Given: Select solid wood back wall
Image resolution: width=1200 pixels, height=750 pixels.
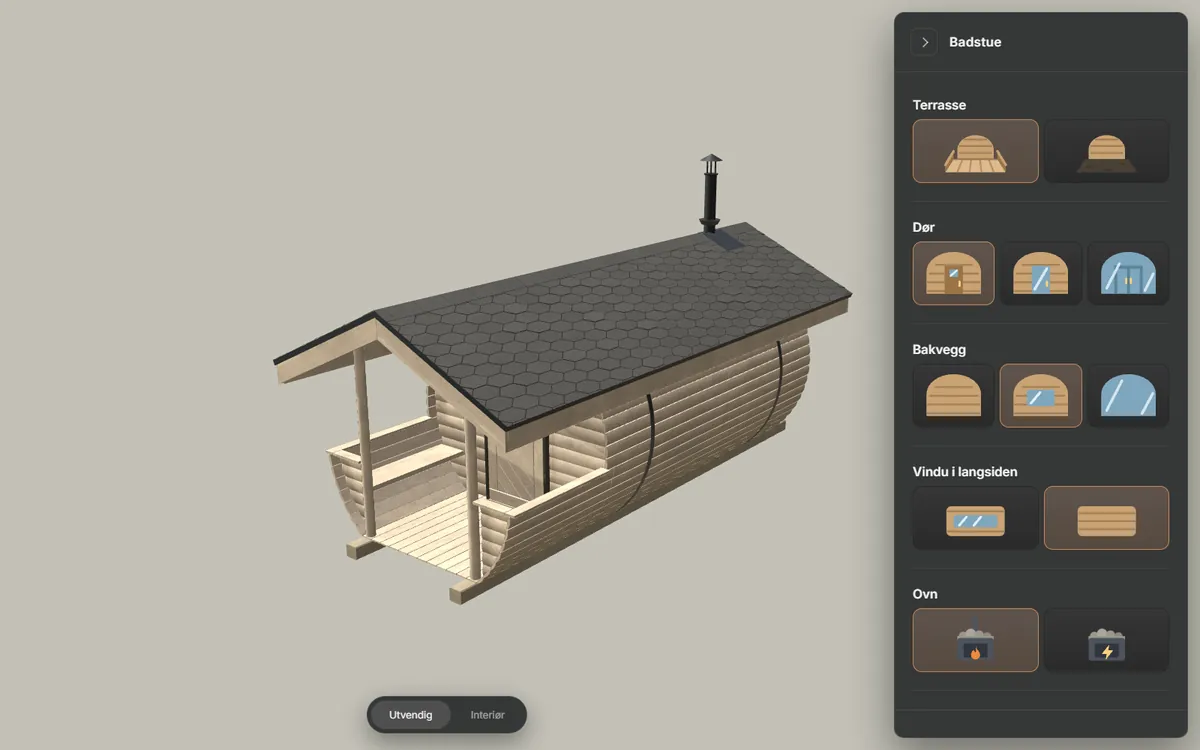Looking at the screenshot, I should click(953, 395).
